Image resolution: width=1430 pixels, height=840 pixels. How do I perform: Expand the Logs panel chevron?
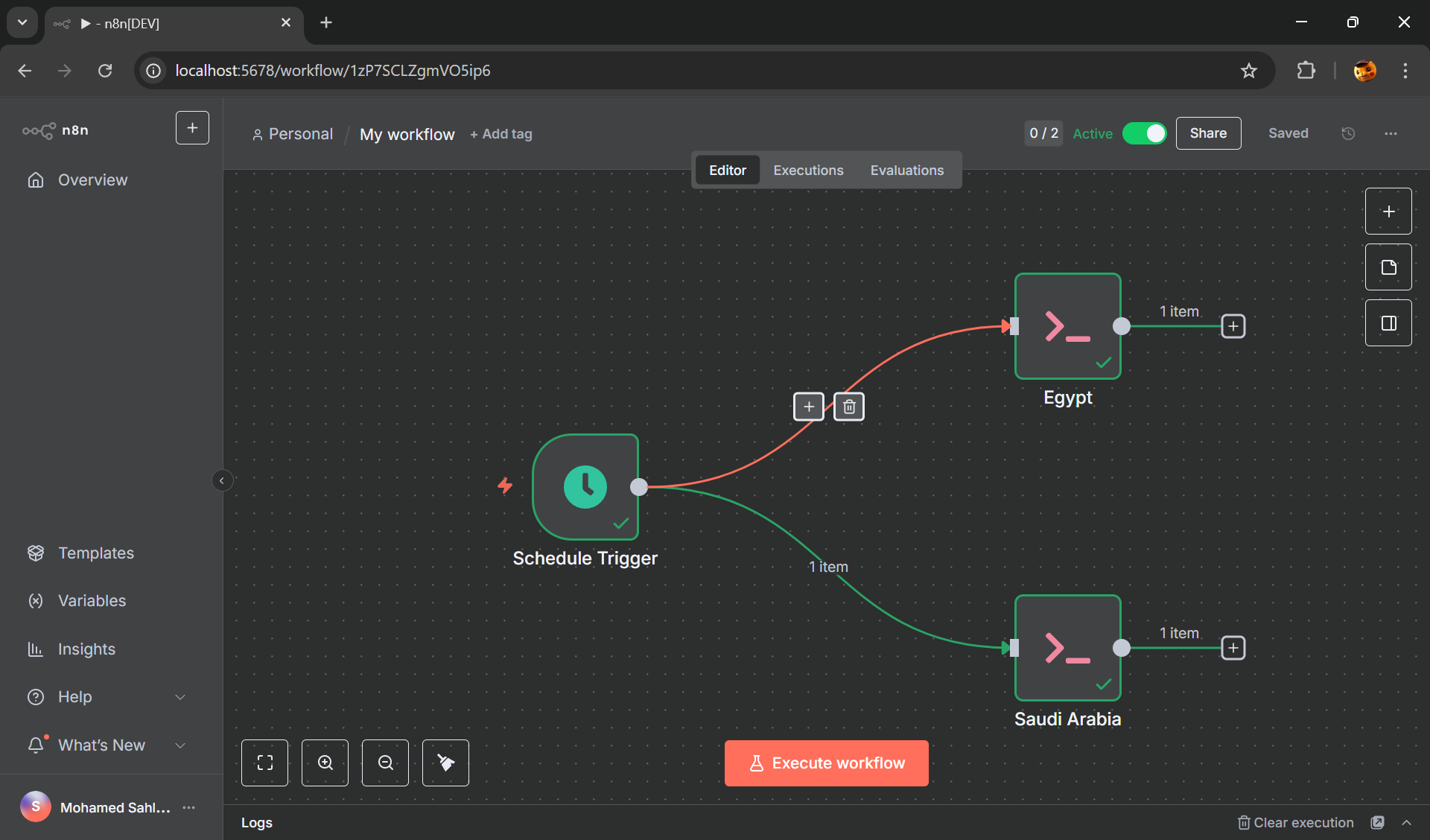[1406, 823]
